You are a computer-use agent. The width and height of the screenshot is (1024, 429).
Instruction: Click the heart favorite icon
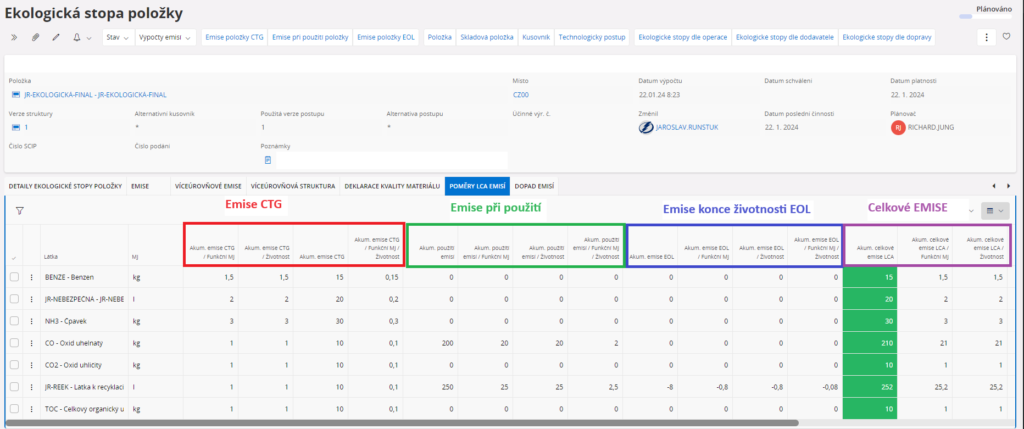point(1006,37)
